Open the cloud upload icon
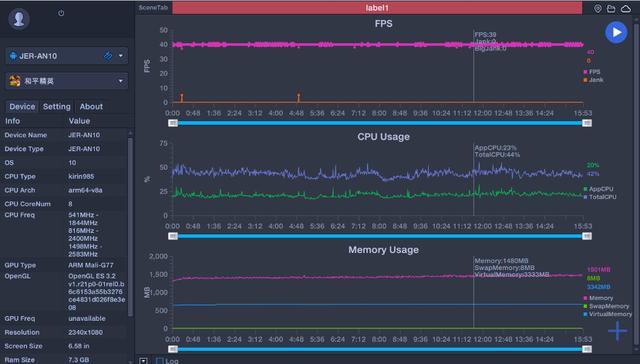This screenshot has height=364, width=640. pos(625,9)
